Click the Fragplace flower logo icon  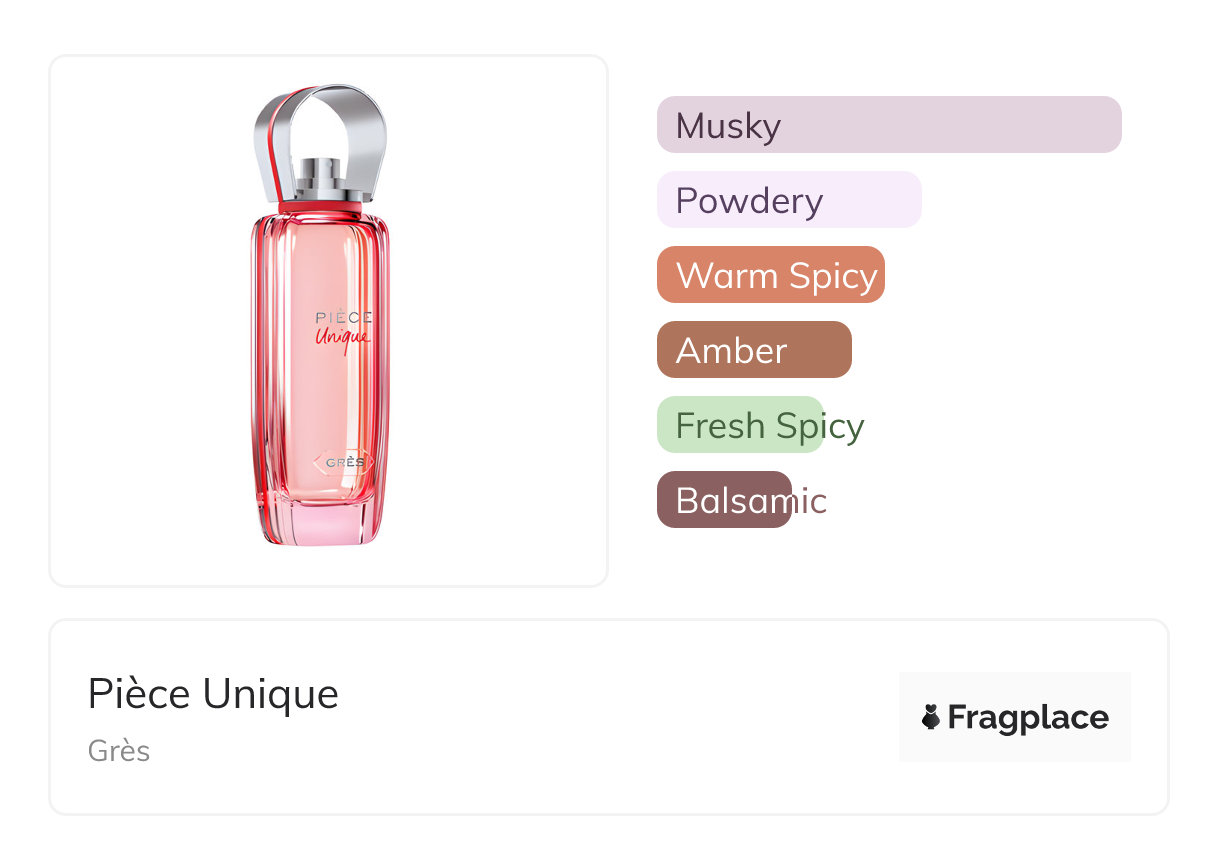(931, 717)
